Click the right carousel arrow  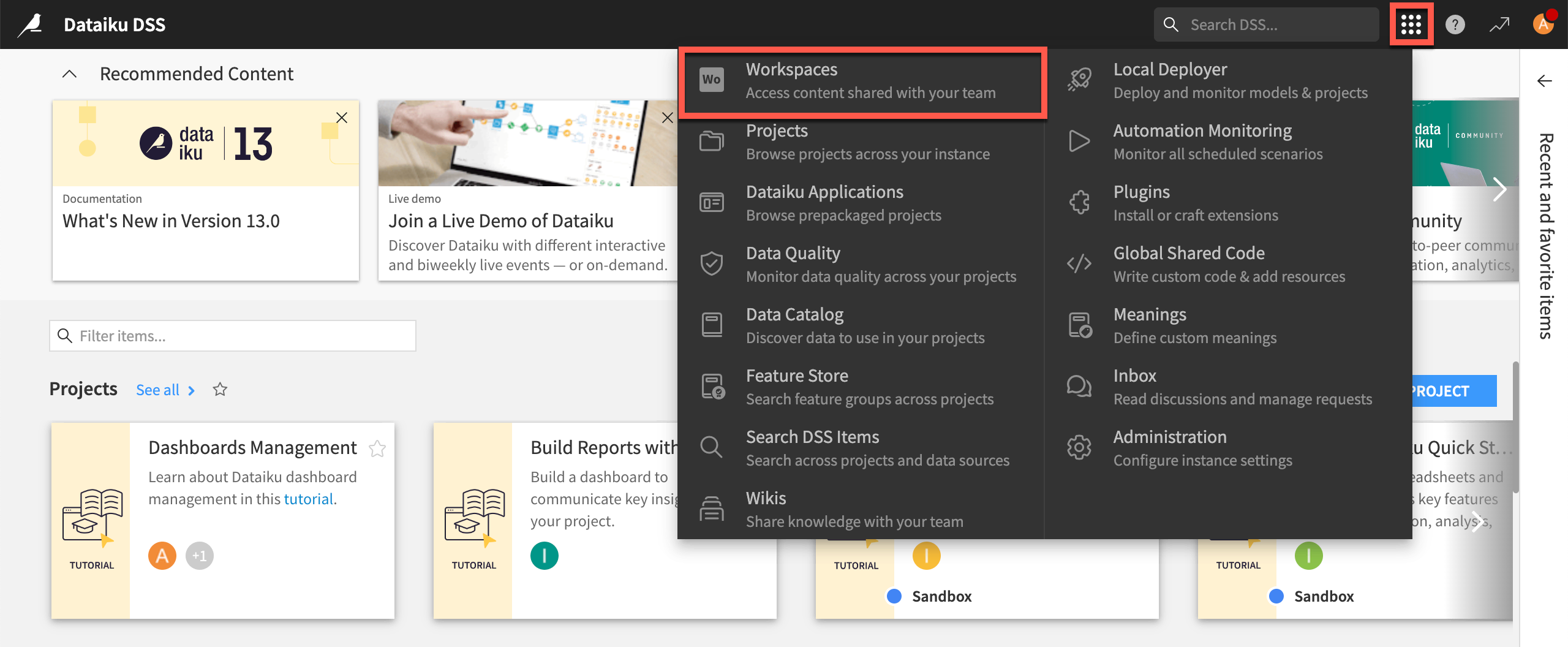(x=1500, y=189)
